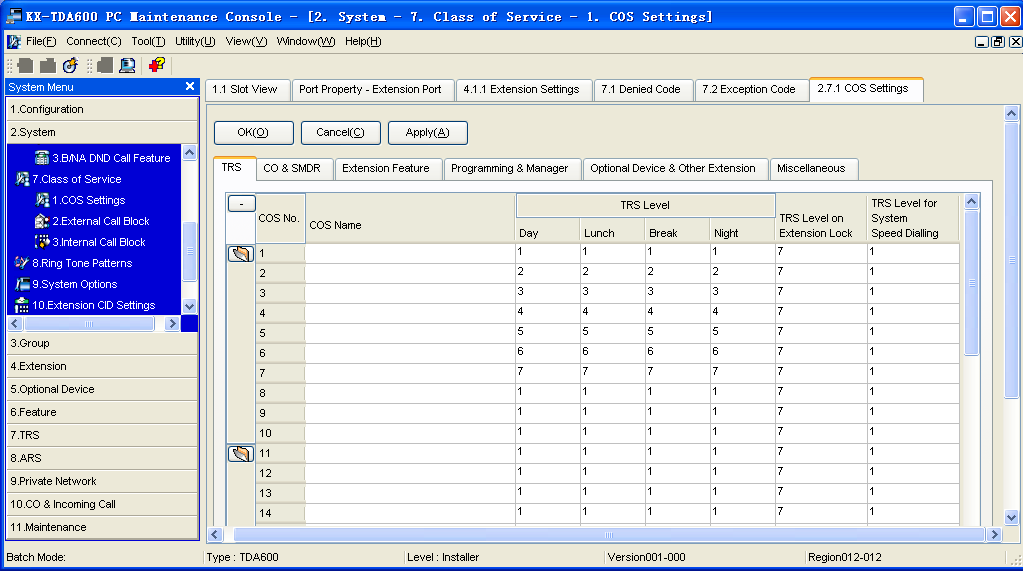Click the OK(O) button
The image size is (1023, 571).
pos(253,132)
